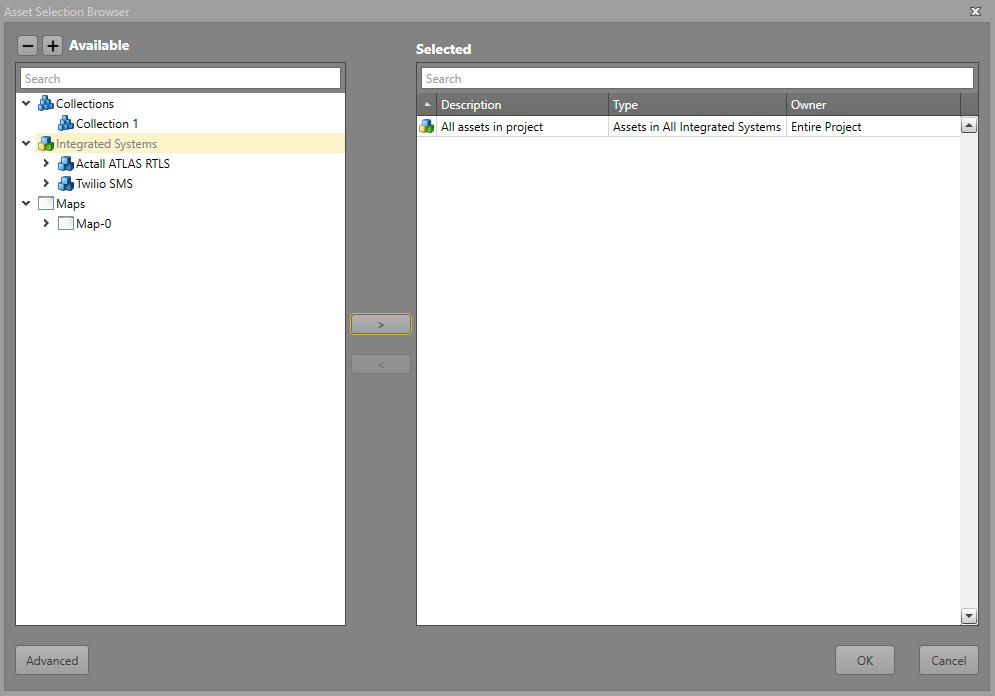Screen dimensions: 995x696
Task: Click the scroll down arrow in Selected list
Action: (x=968, y=616)
